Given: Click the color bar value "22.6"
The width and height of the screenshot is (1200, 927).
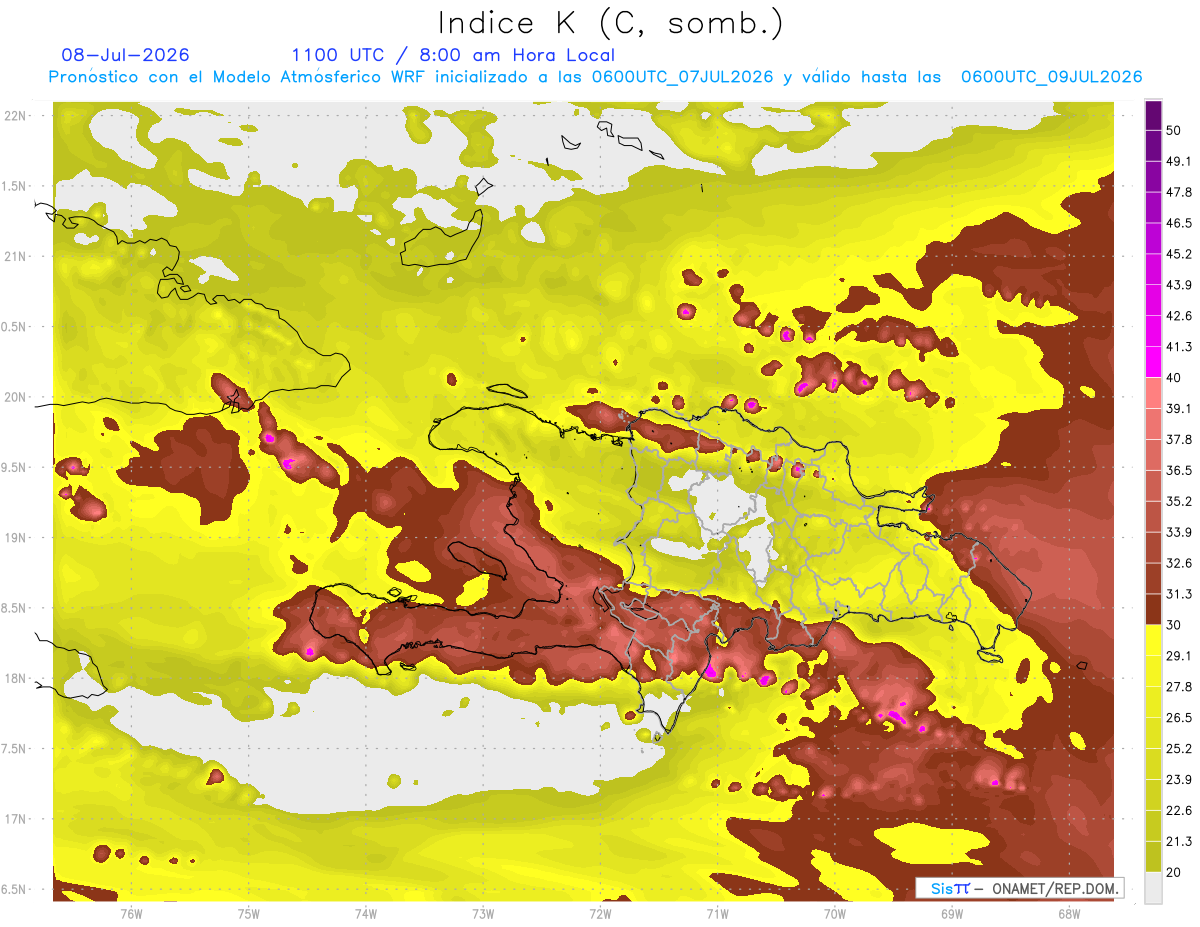Looking at the screenshot, I should pyautogui.click(x=1181, y=810).
